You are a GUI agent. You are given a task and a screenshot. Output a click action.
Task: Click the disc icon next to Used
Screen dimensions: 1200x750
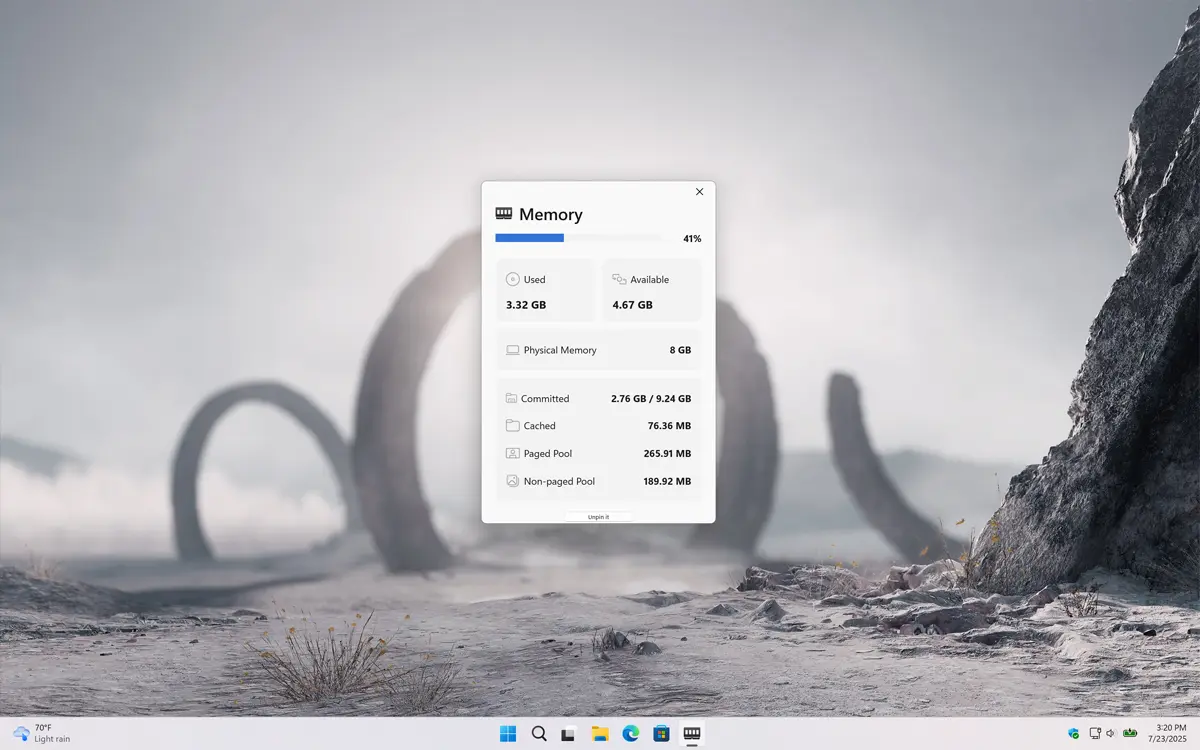513,279
